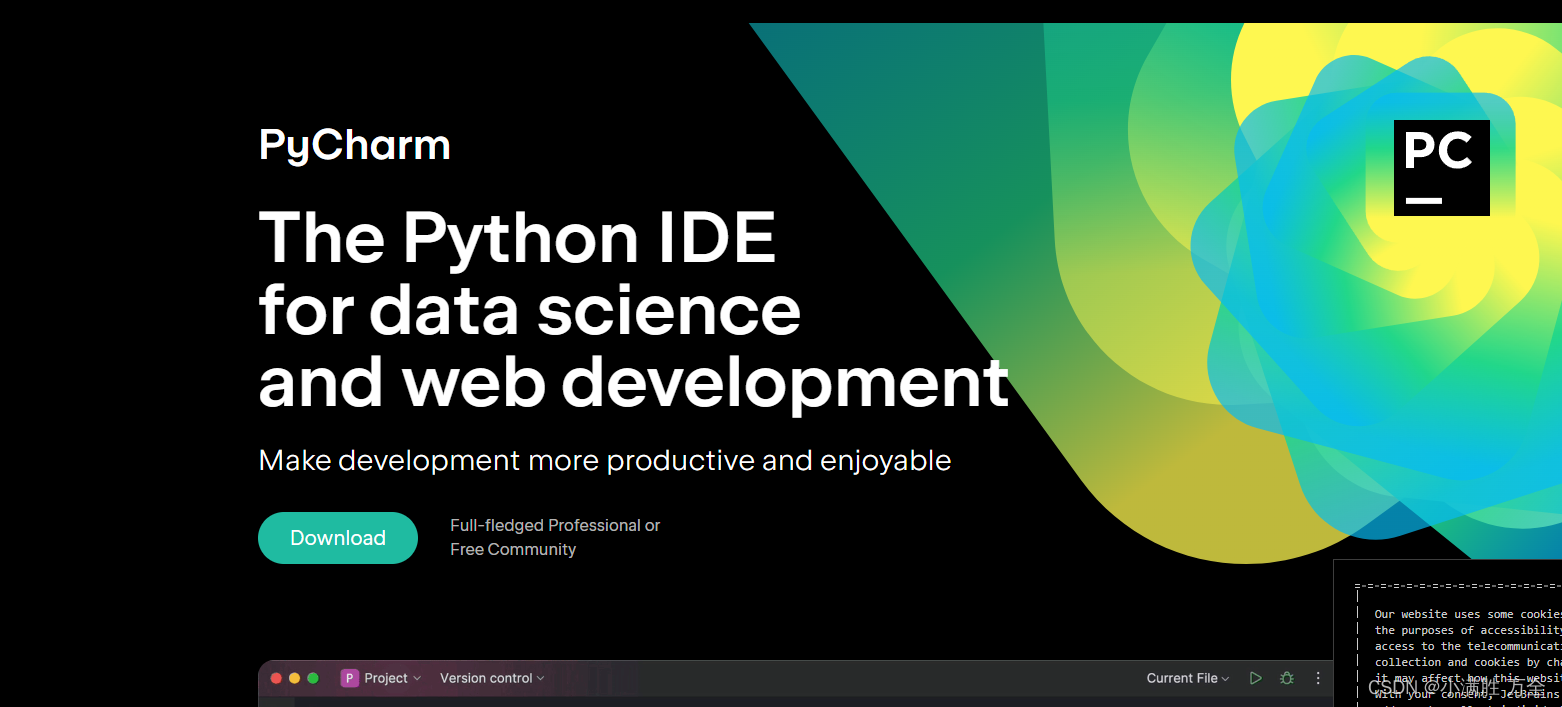Start debugging with the bug icon

click(x=1287, y=678)
